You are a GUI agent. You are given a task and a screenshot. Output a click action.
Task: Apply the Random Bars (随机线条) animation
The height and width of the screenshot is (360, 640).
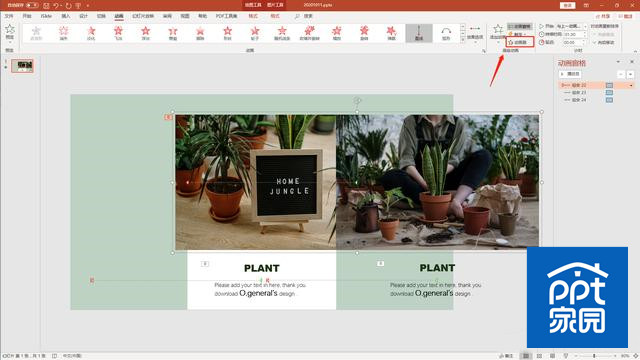tap(282, 33)
